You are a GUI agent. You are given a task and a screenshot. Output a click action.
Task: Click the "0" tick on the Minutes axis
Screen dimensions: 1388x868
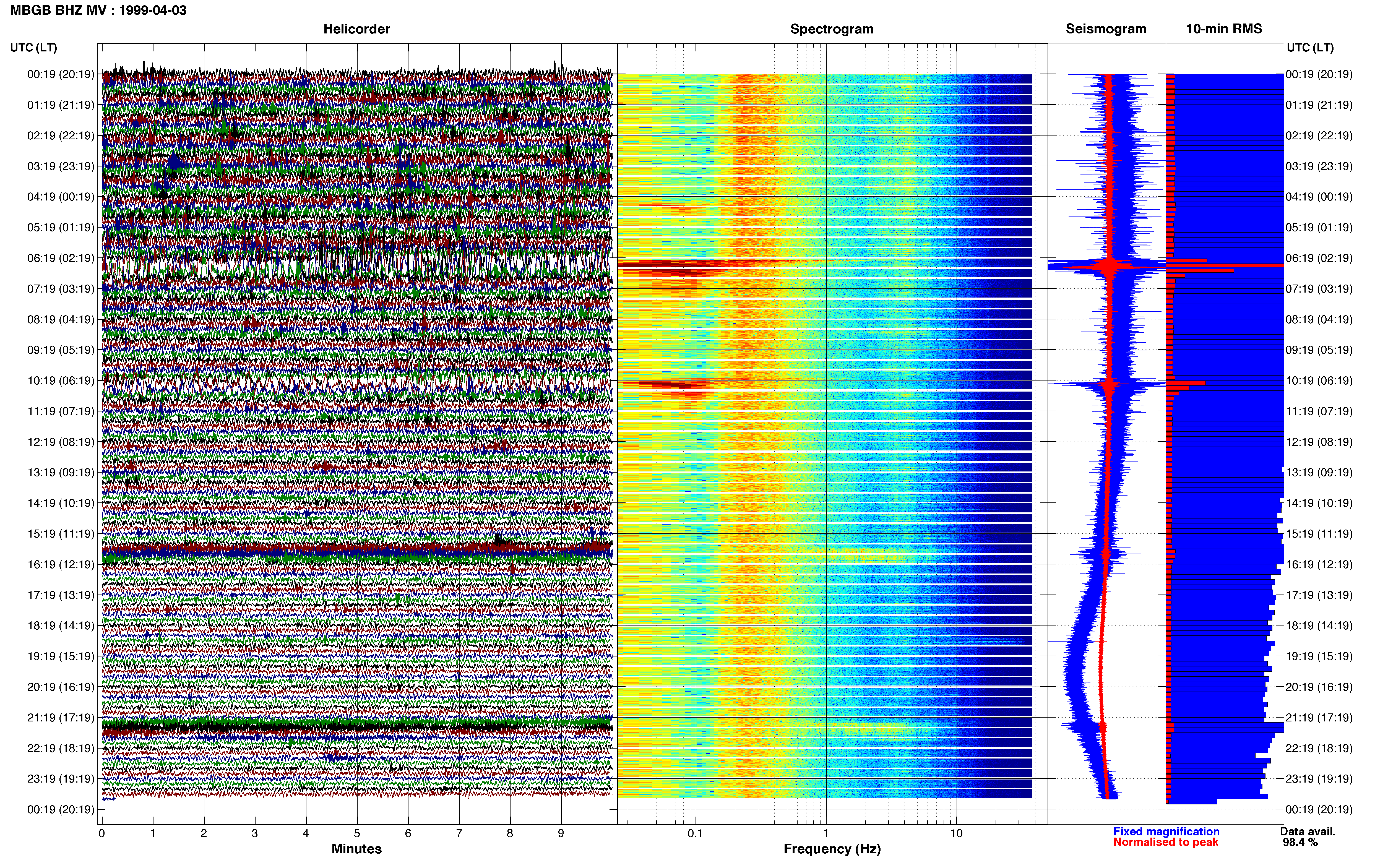[101, 833]
